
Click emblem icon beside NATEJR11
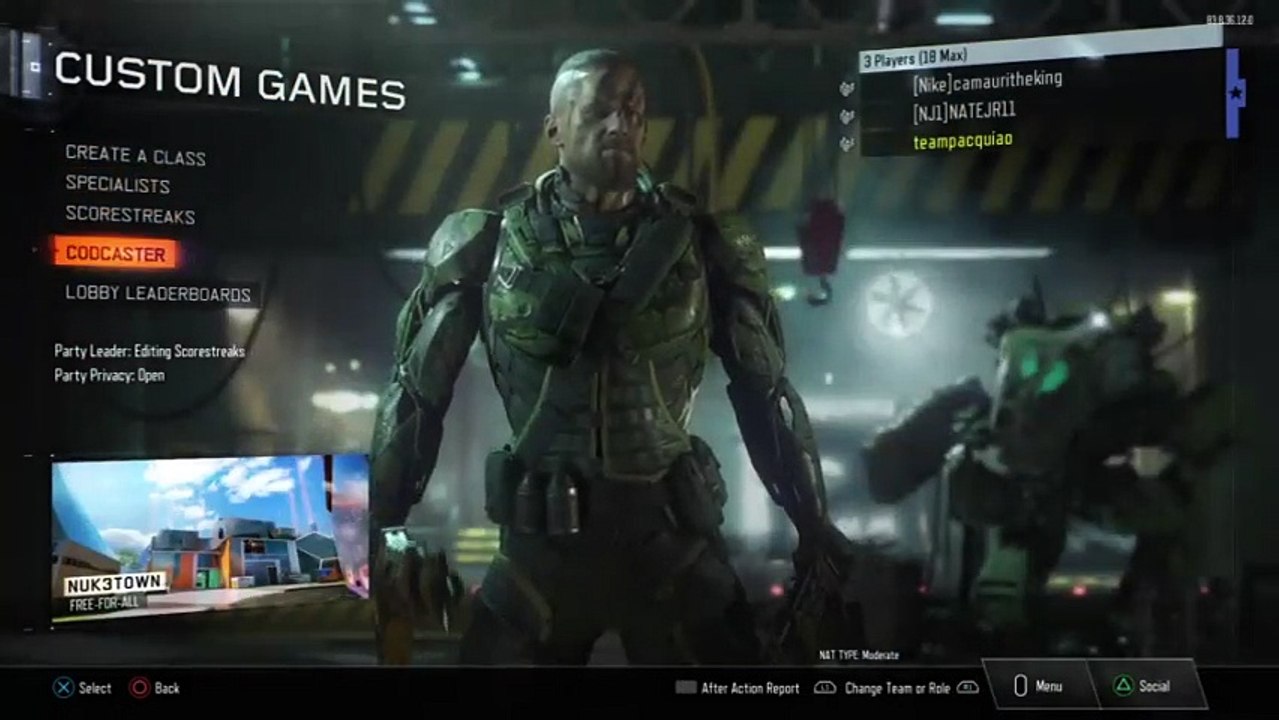click(x=848, y=117)
